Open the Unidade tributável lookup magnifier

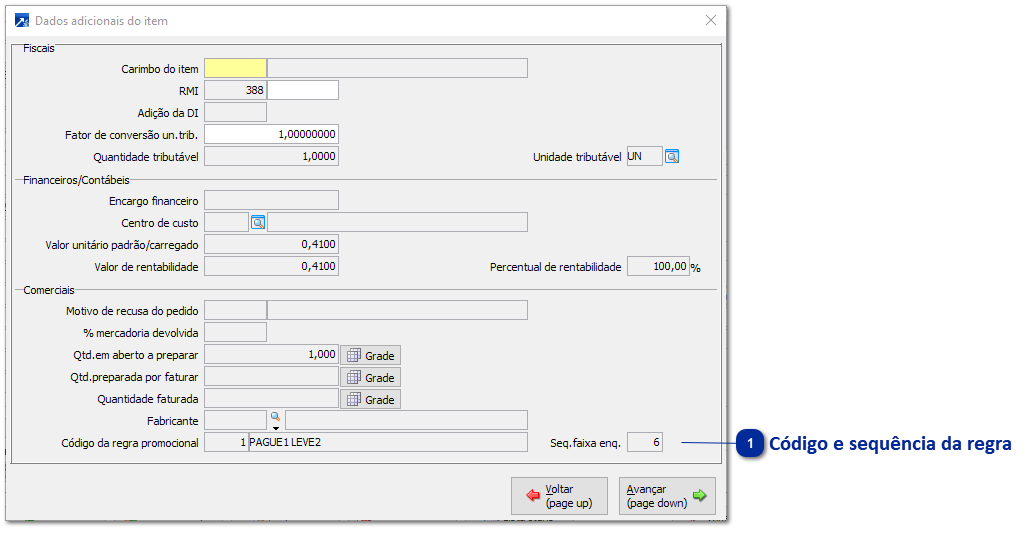click(x=672, y=157)
